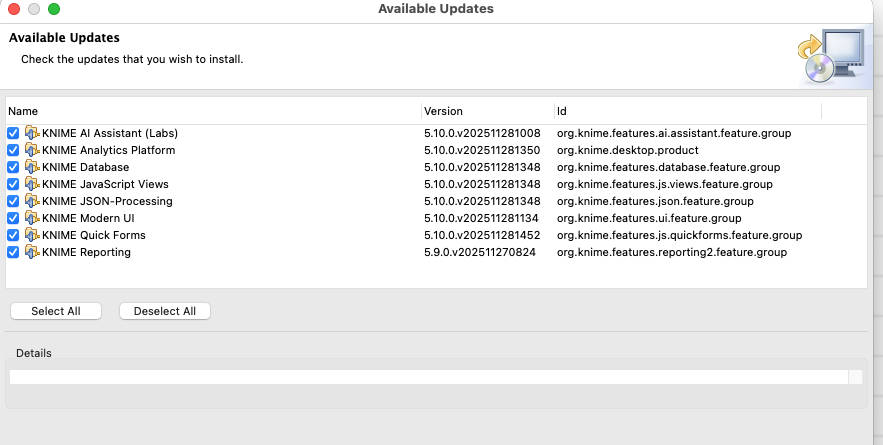Viewport: 883px width, 445px height.
Task: Uncheck the KNIME Modern UI checkbox
Action: click(13, 218)
